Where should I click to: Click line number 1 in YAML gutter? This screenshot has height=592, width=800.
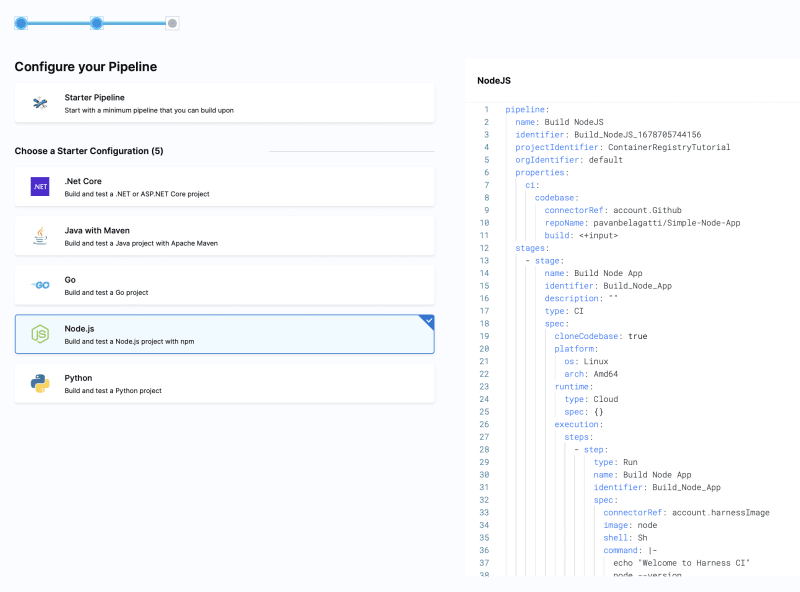[x=486, y=109]
